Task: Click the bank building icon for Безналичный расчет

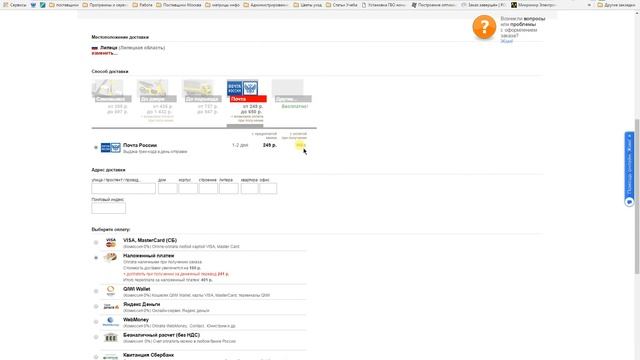Action: pos(111,337)
